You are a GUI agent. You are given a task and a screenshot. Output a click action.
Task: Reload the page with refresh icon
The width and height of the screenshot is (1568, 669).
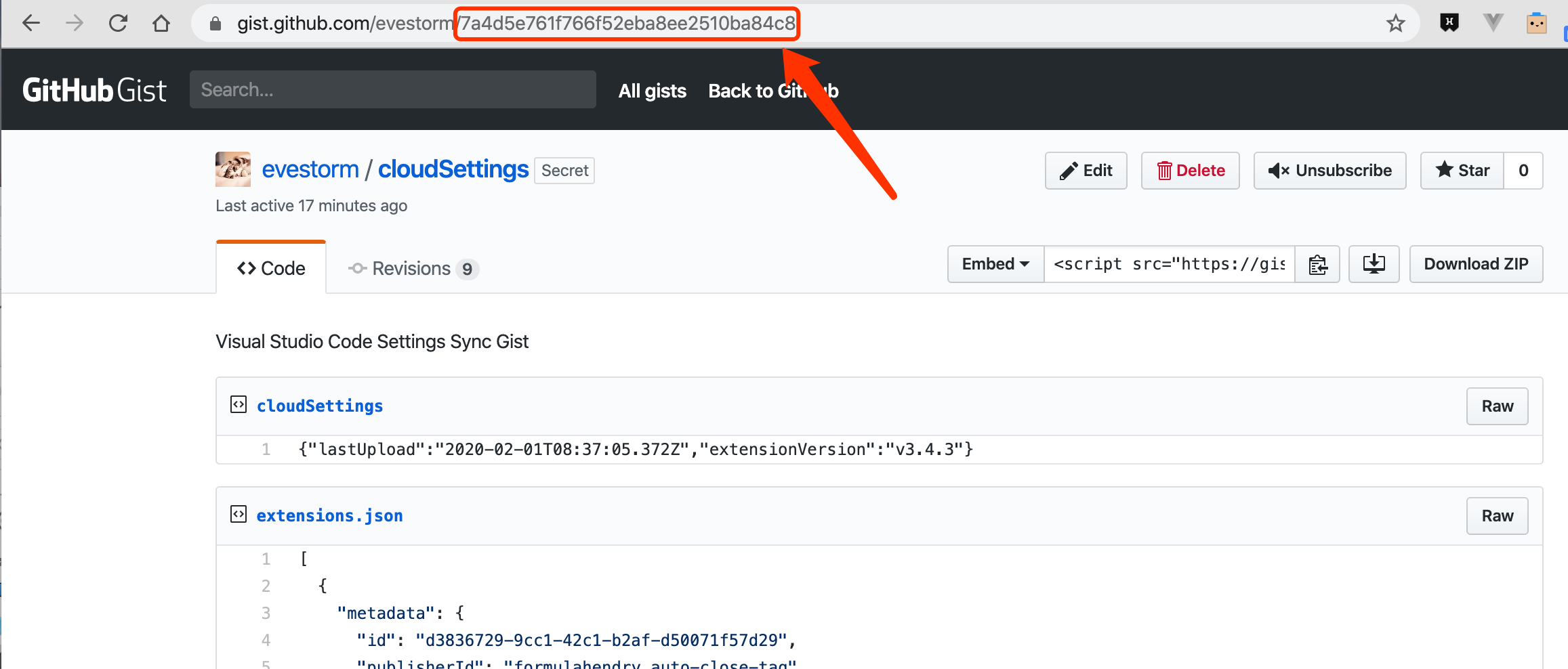[118, 24]
